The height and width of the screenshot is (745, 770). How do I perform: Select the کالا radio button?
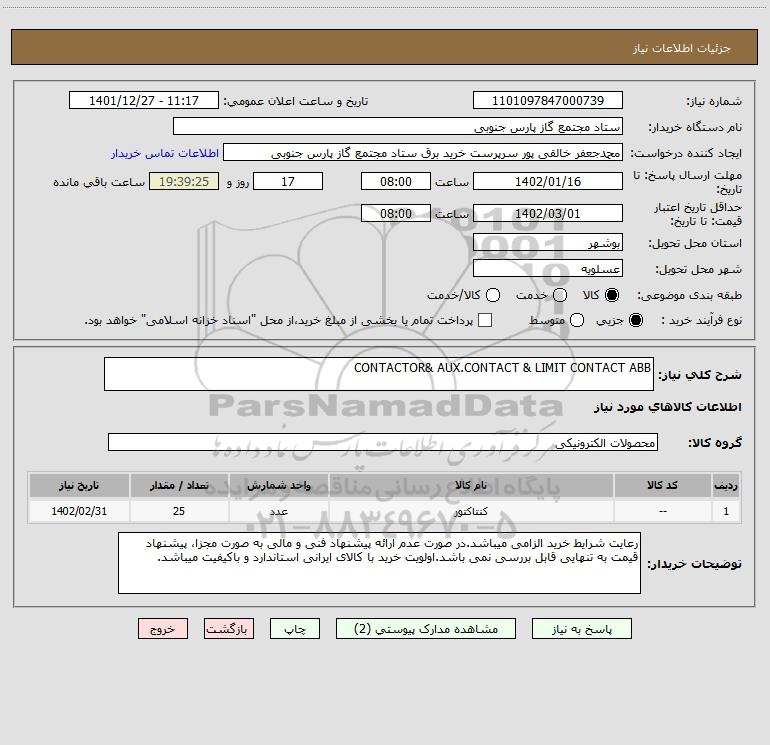(612, 295)
